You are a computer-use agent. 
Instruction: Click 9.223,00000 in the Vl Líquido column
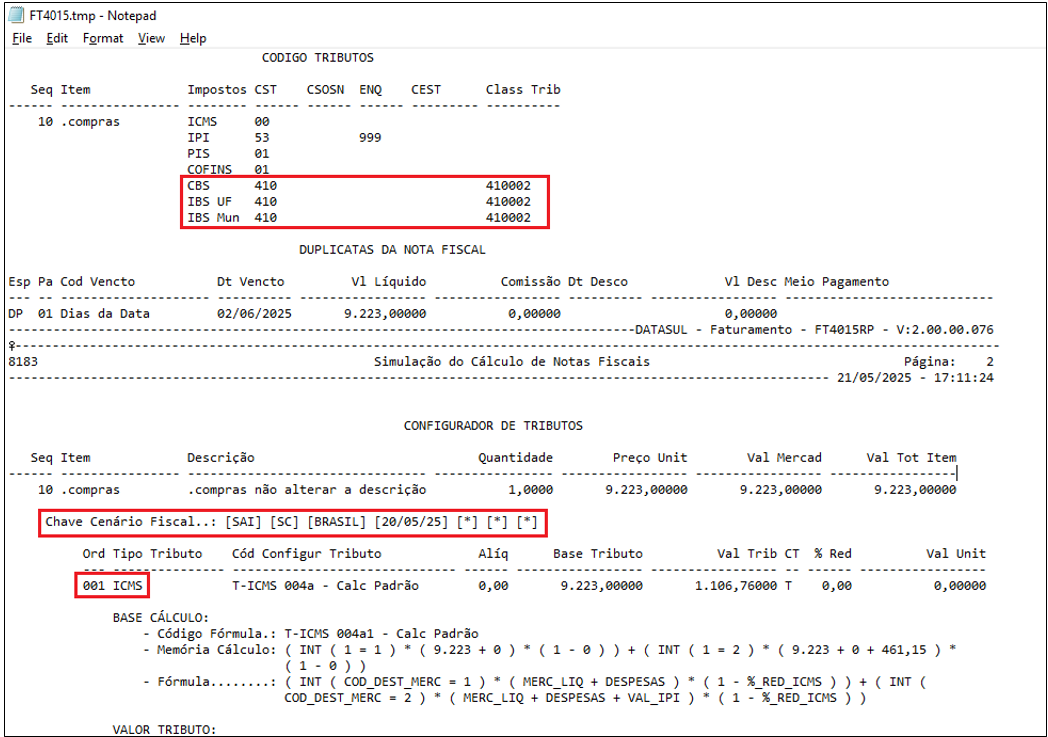[385, 314]
